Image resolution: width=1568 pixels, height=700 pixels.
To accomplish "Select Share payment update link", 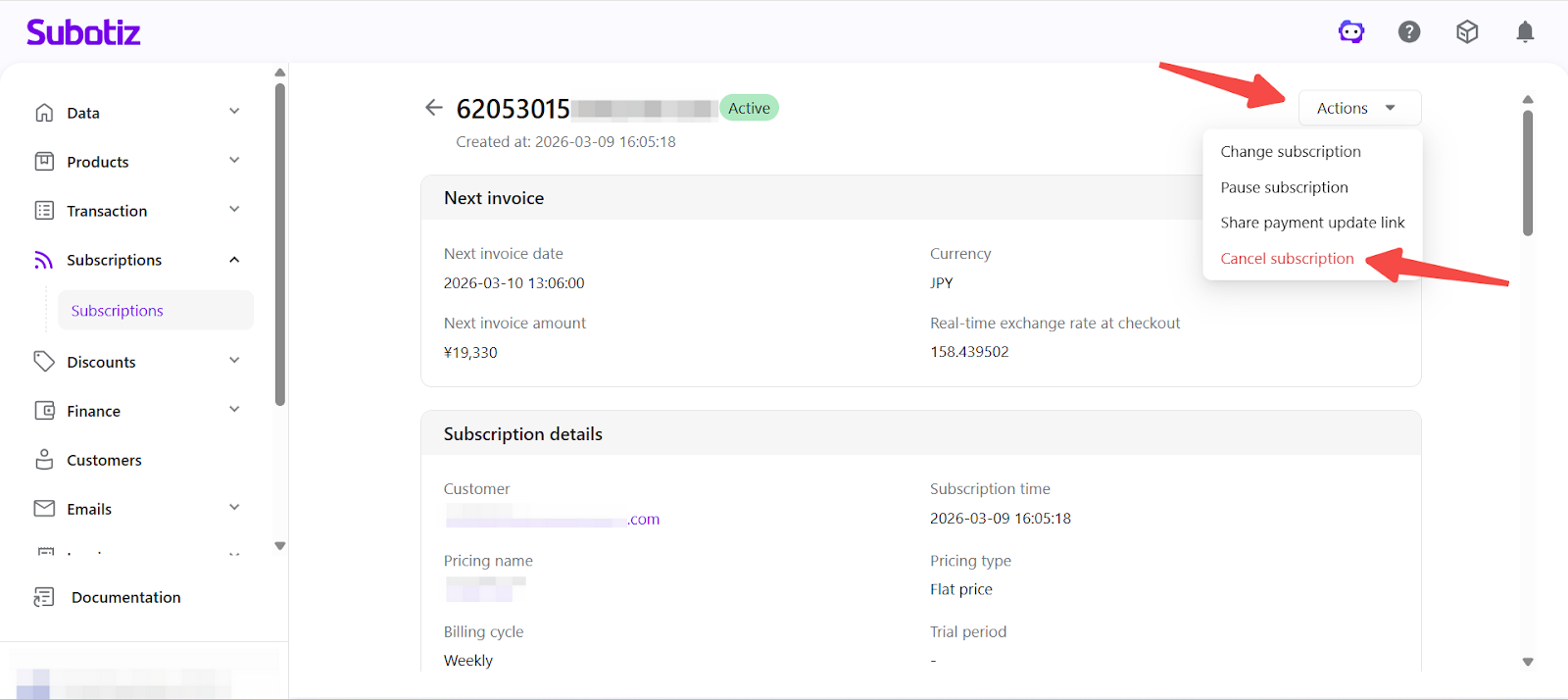I will (1312, 223).
